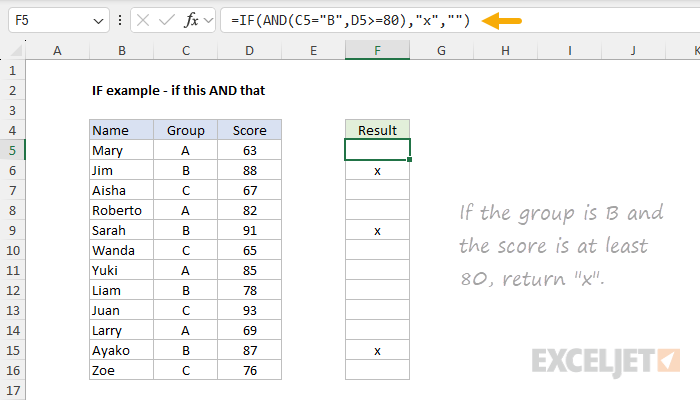Click the cell containing Mary
The width and height of the screenshot is (700, 400).
(x=121, y=150)
